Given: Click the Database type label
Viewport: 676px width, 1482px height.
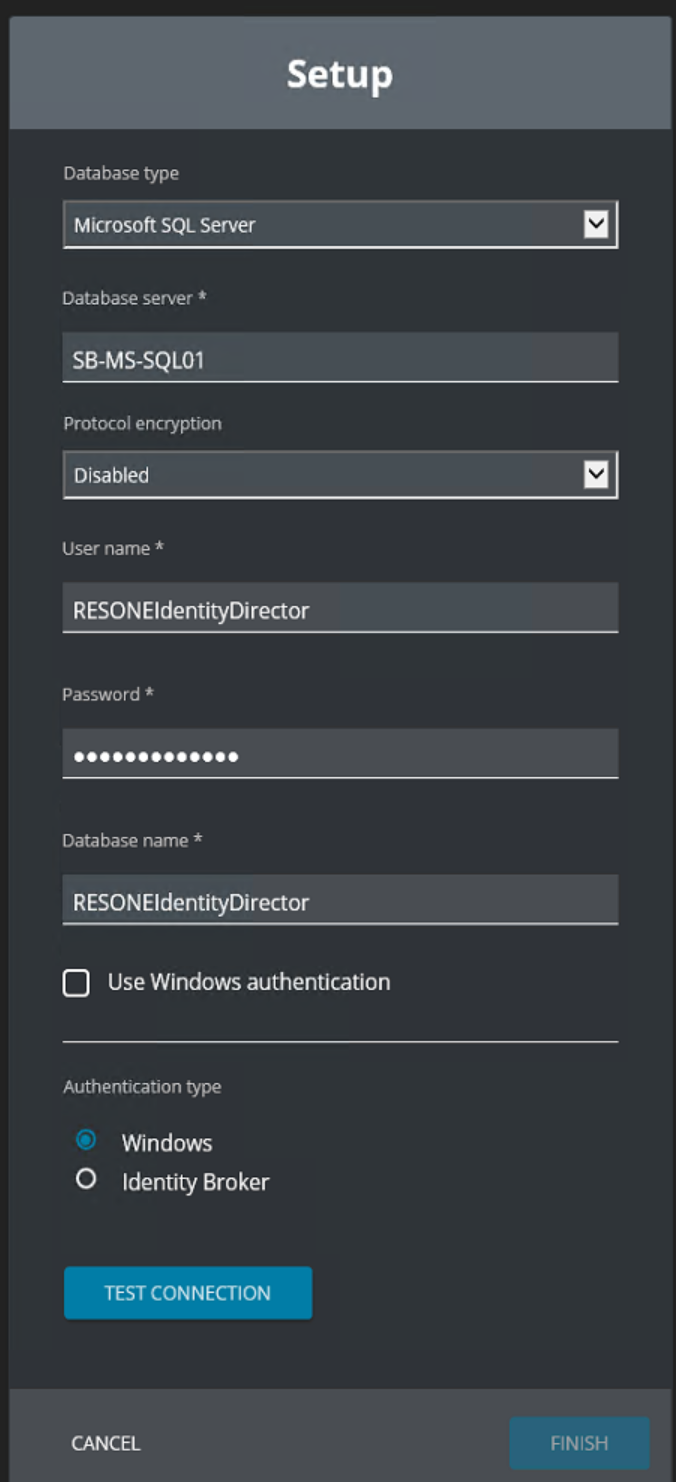Looking at the screenshot, I should click(121, 173).
